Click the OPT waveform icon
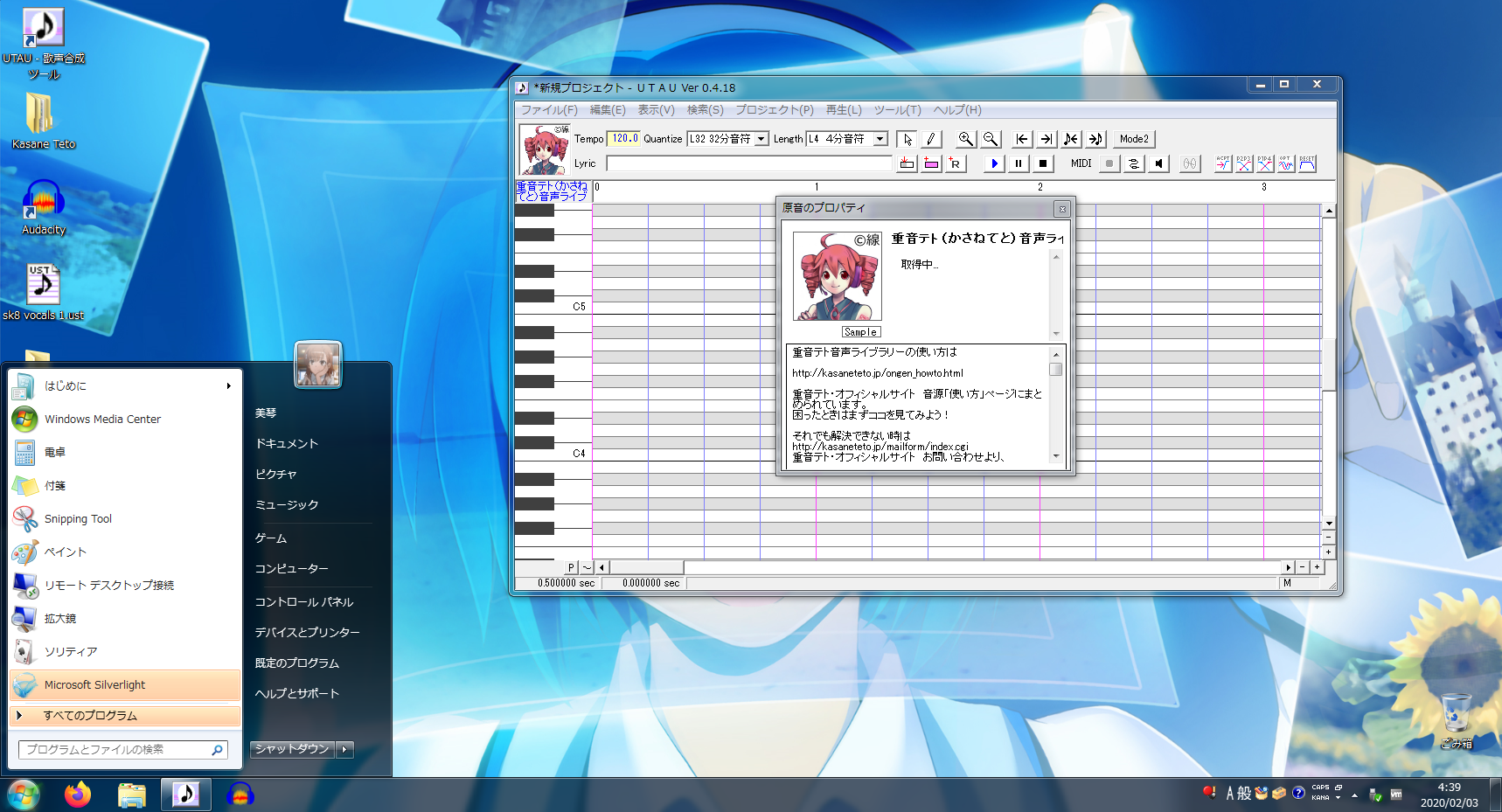 (1286, 163)
